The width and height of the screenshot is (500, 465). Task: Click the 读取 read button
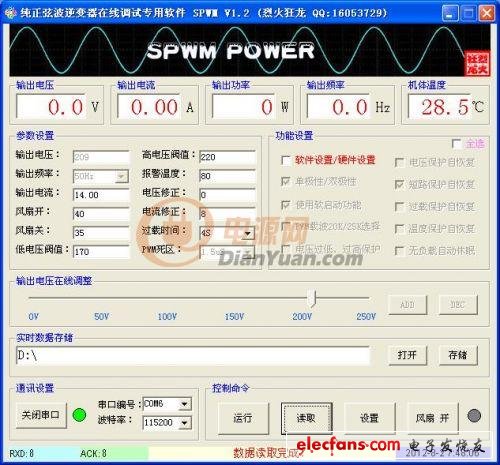pos(306,418)
